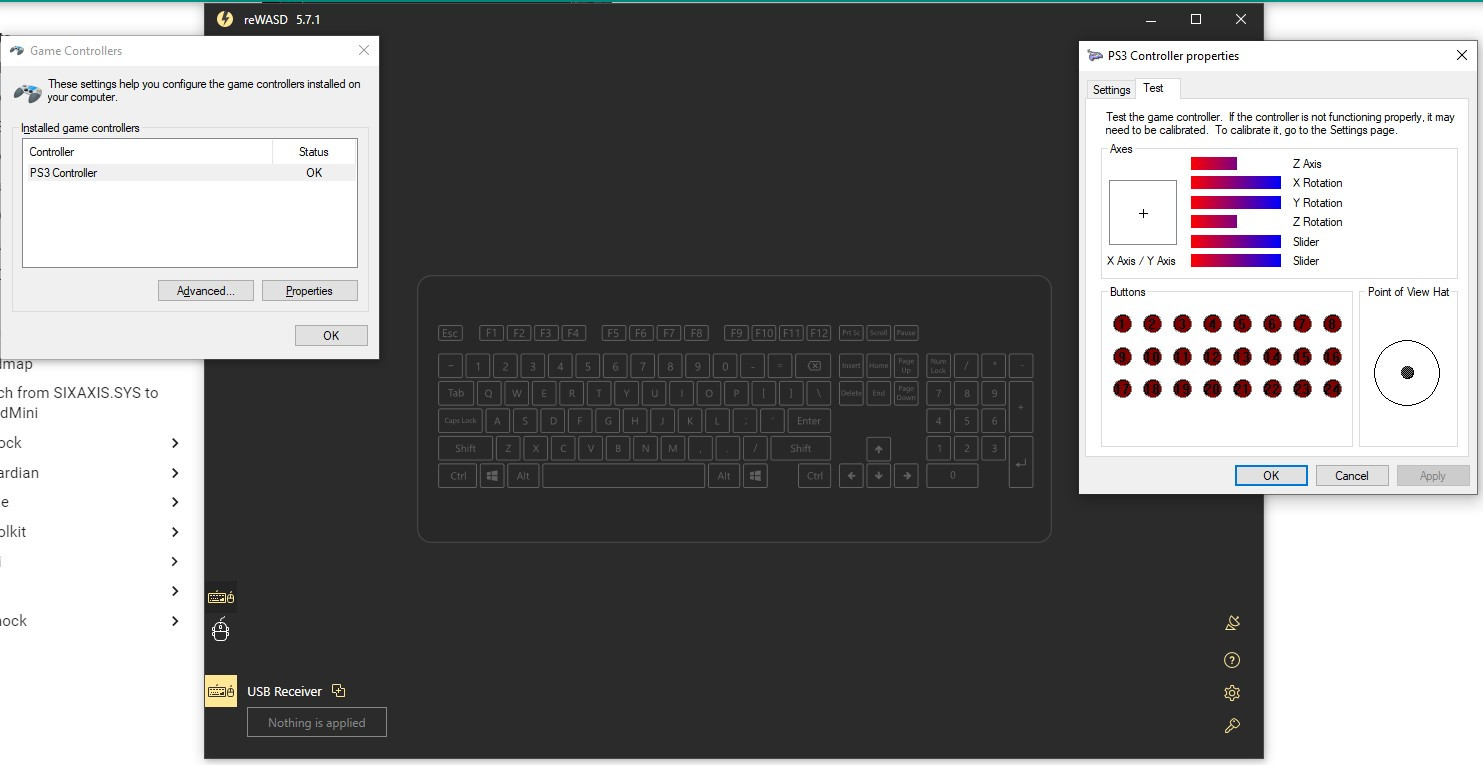Expand the sidebar row ending in 'olkit'

click(175, 532)
